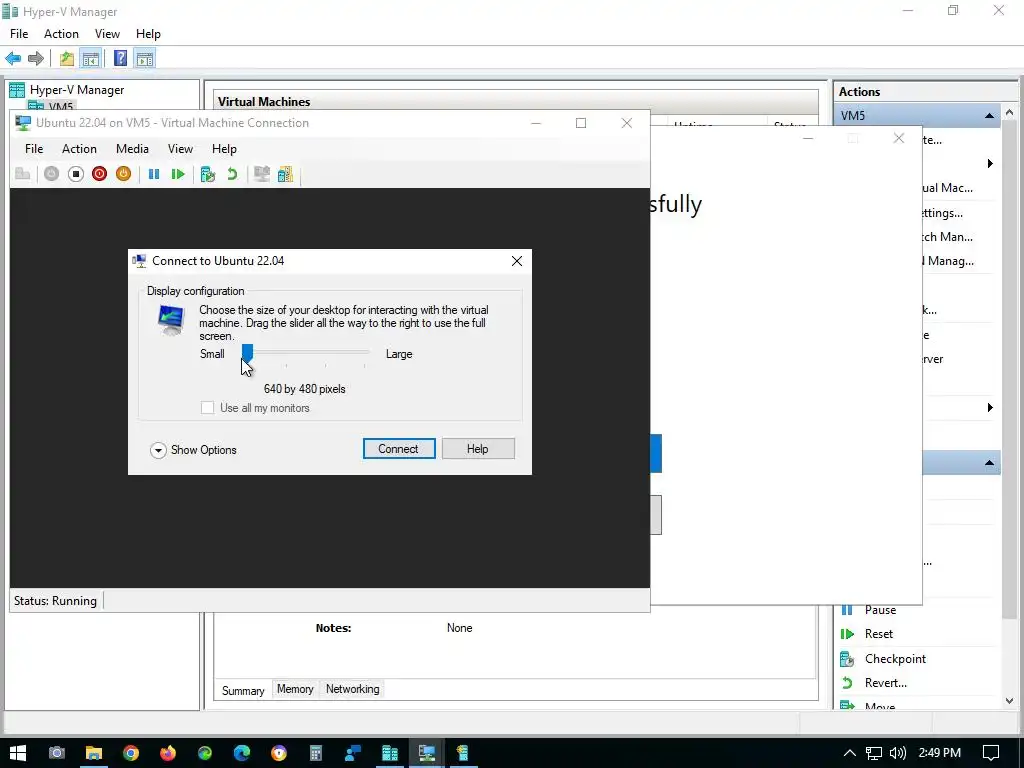The image size is (1024, 768).
Task: Open Windows Start menu
Action: coord(18,753)
